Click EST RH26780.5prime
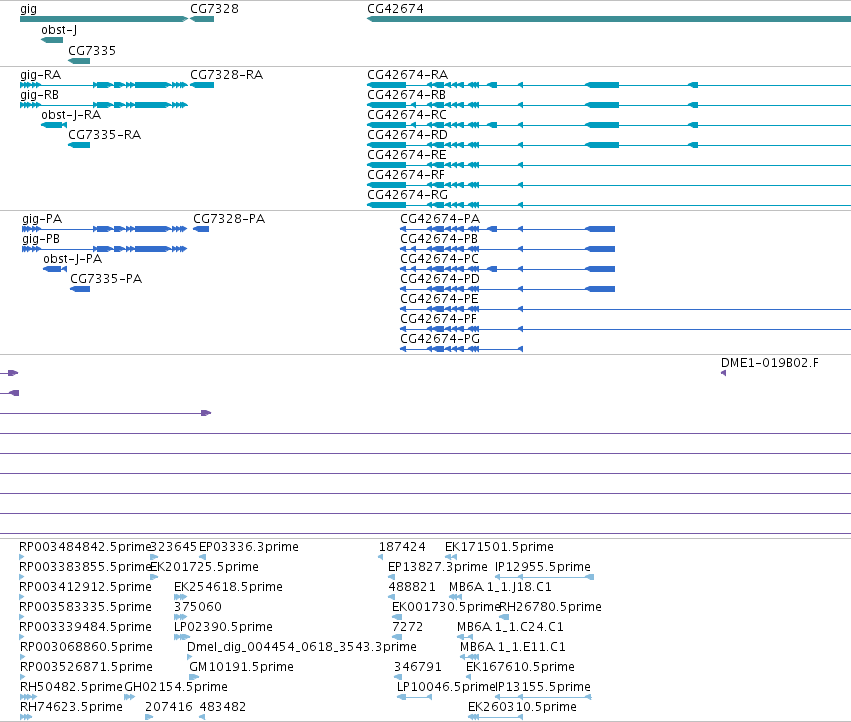Image resolution: width=851 pixels, height=722 pixels. tap(550, 606)
